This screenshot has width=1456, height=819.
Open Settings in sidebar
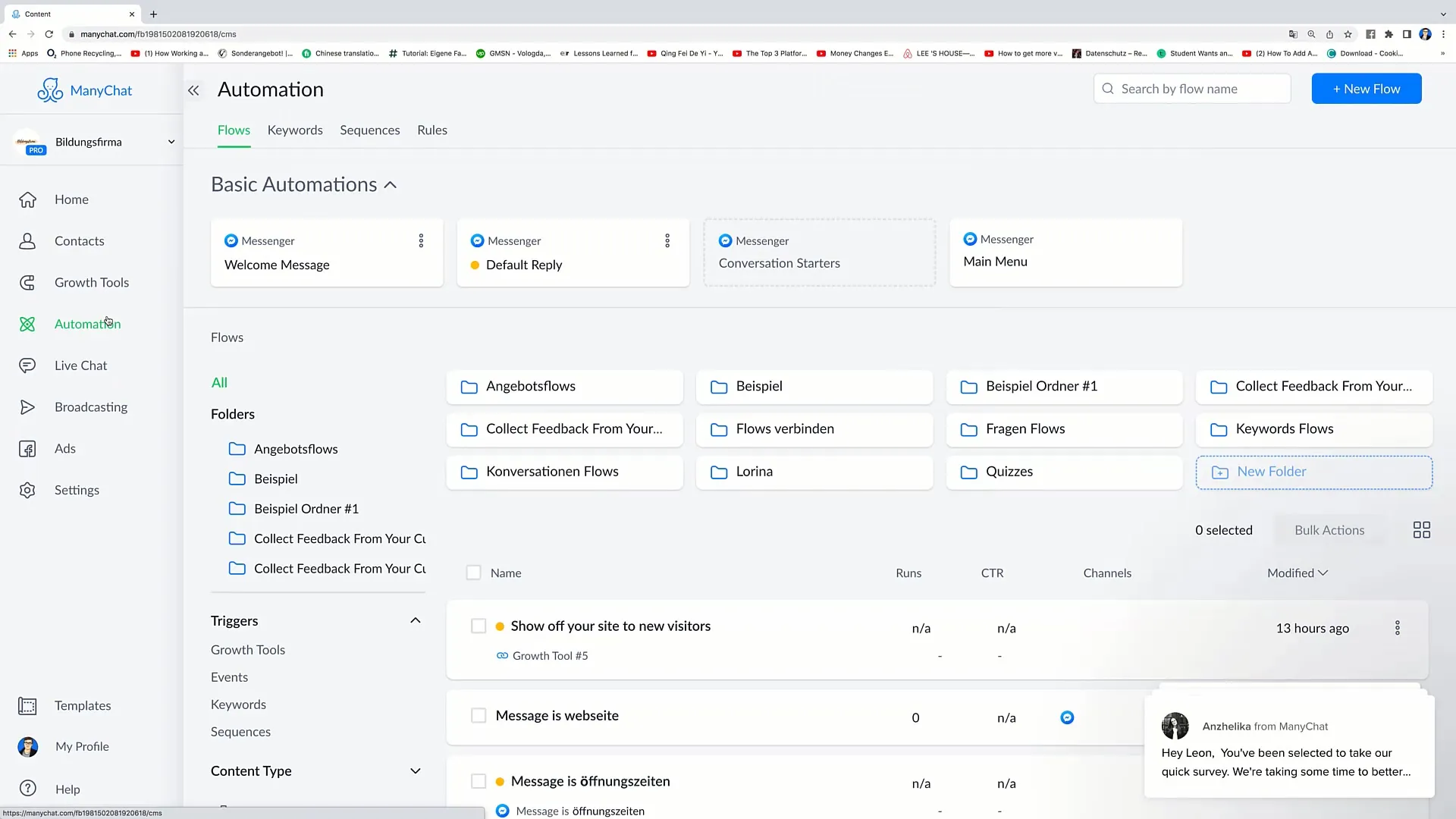click(x=77, y=490)
